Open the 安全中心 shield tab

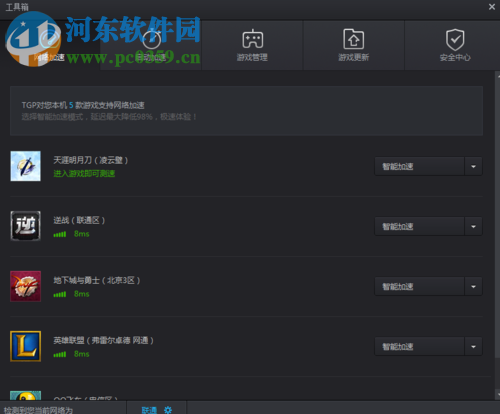coord(455,45)
